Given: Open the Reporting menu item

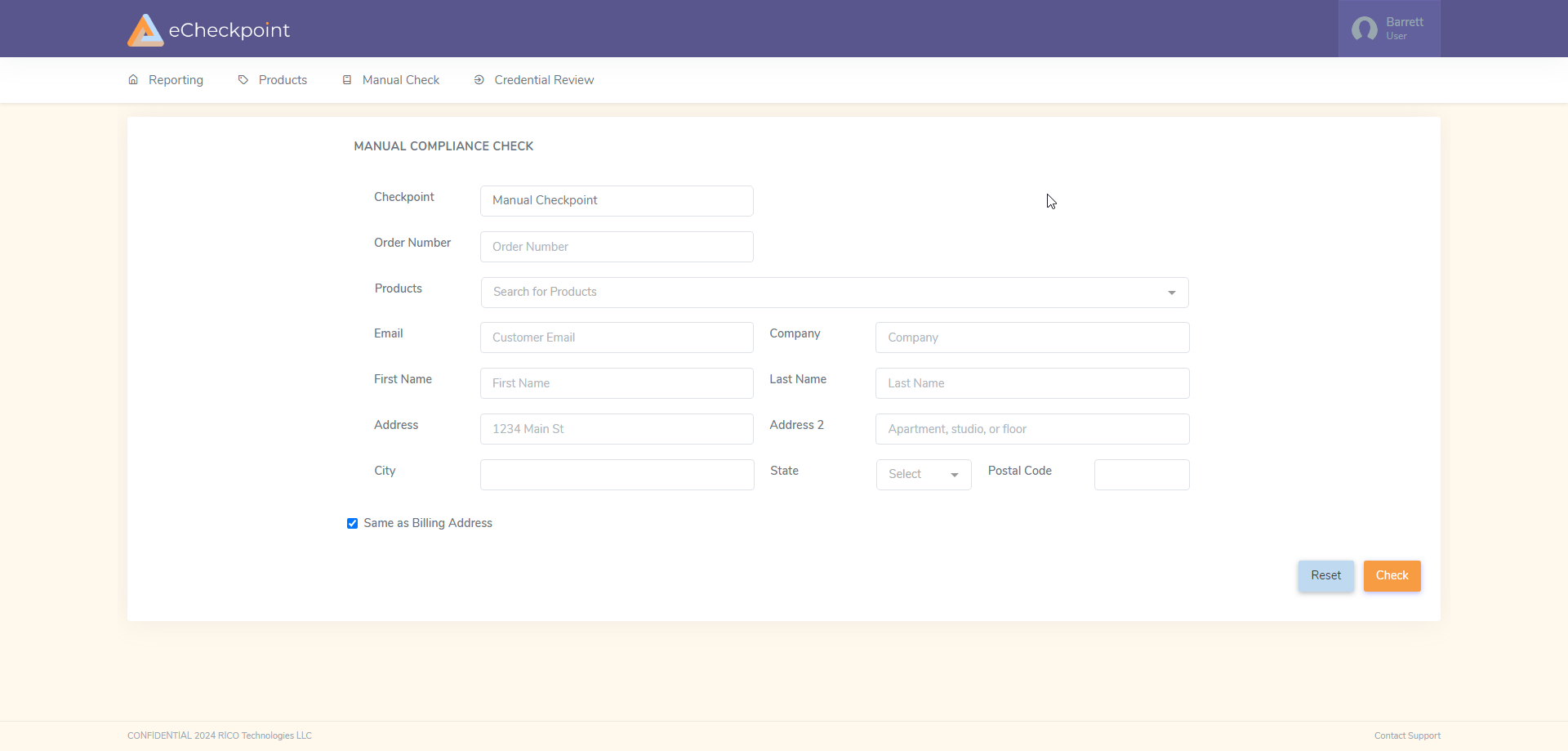Looking at the screenshot, I should pyautogui.click(x=166, y=80).
